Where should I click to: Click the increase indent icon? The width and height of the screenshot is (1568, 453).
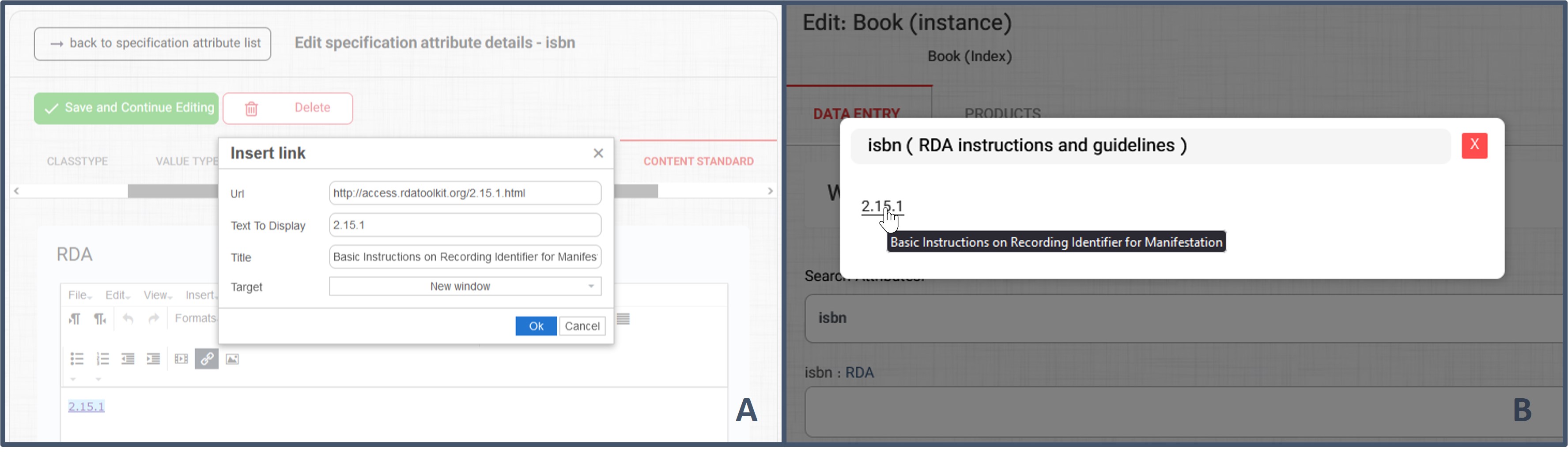click(x=153, y=359)
